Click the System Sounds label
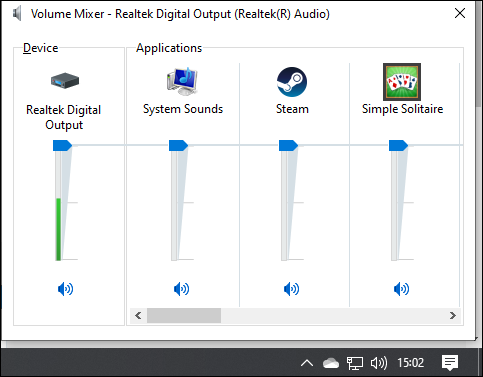 point(183,109)
